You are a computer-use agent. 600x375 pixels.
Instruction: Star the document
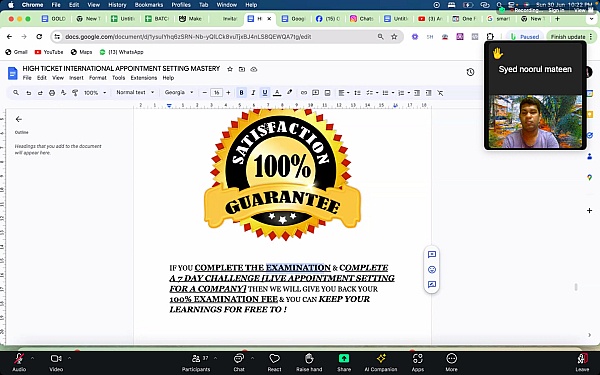pyautogui.click(x=230, y=69)
